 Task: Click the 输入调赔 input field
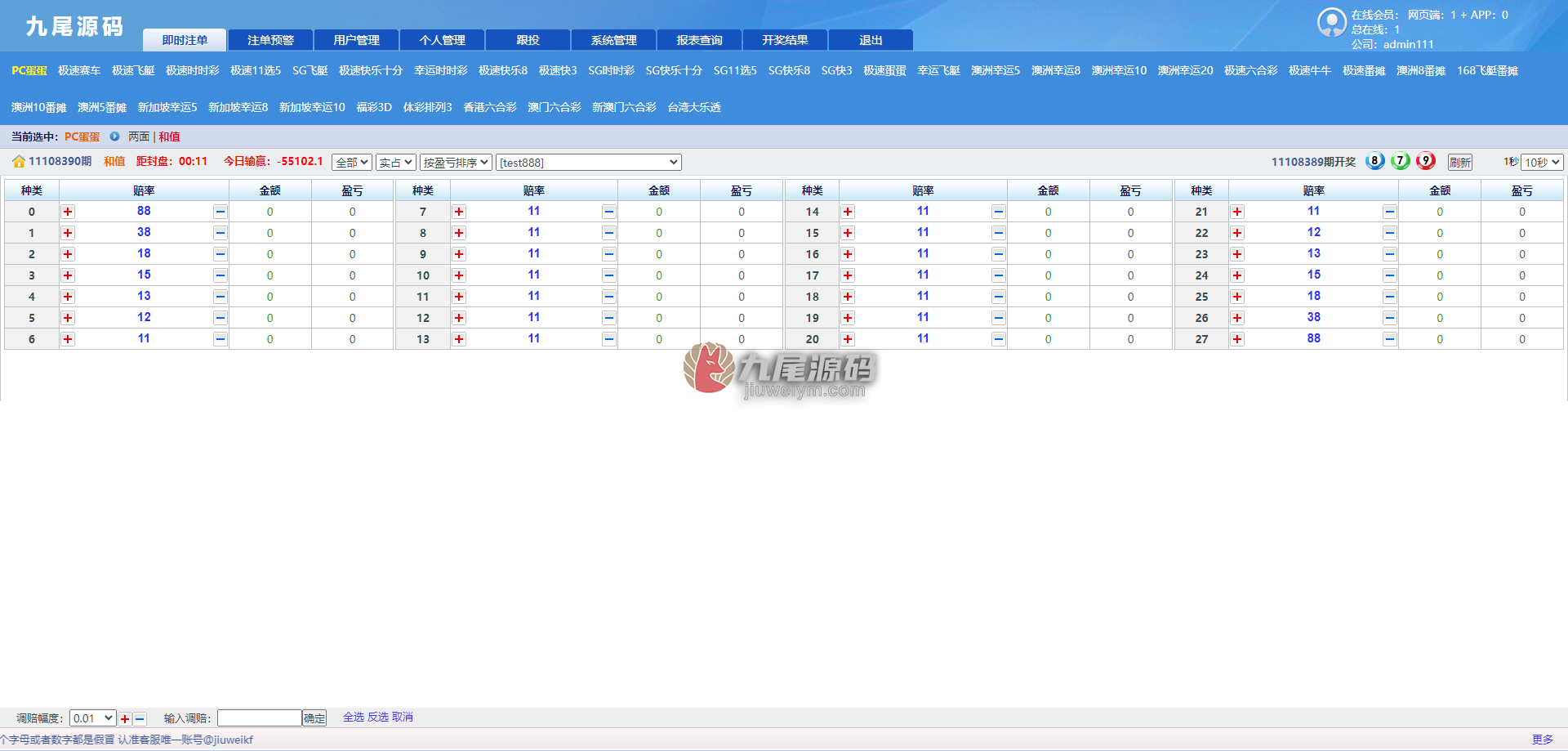pos(260,718)
